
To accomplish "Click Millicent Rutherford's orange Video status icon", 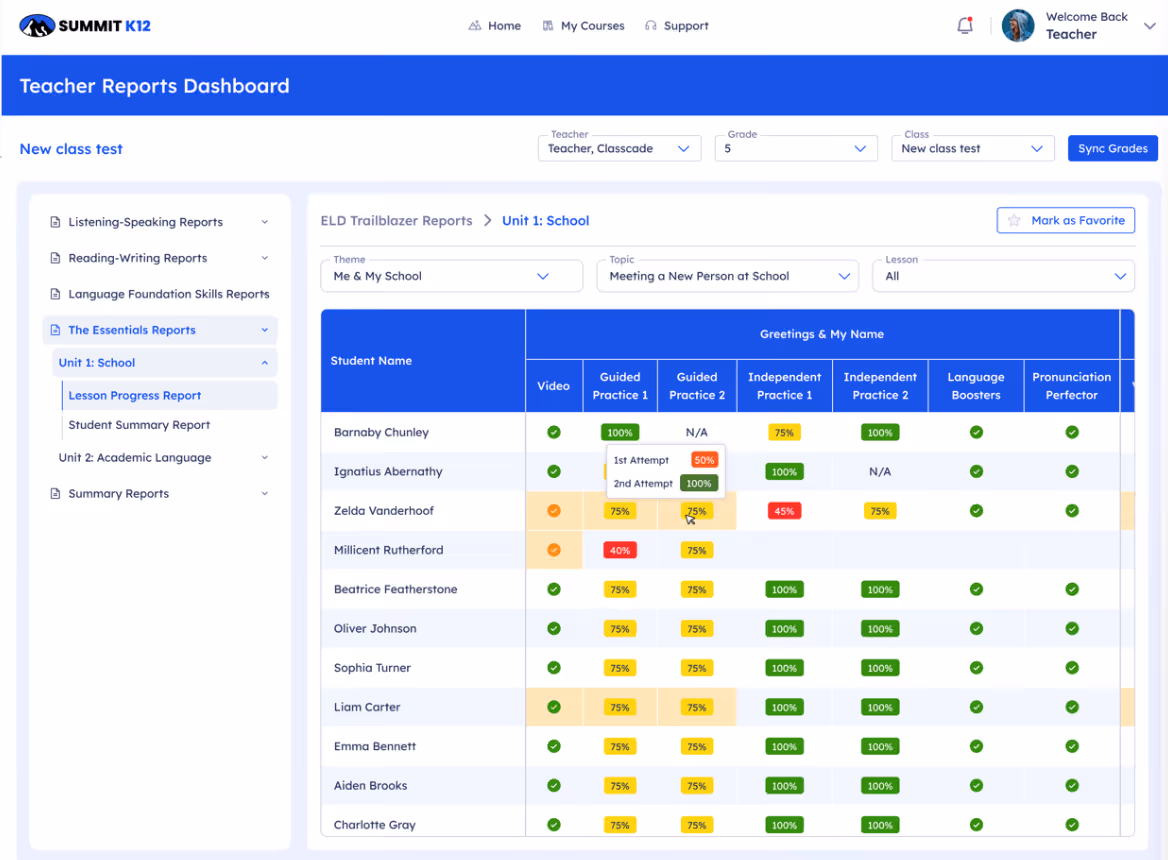I will point(553,550).
